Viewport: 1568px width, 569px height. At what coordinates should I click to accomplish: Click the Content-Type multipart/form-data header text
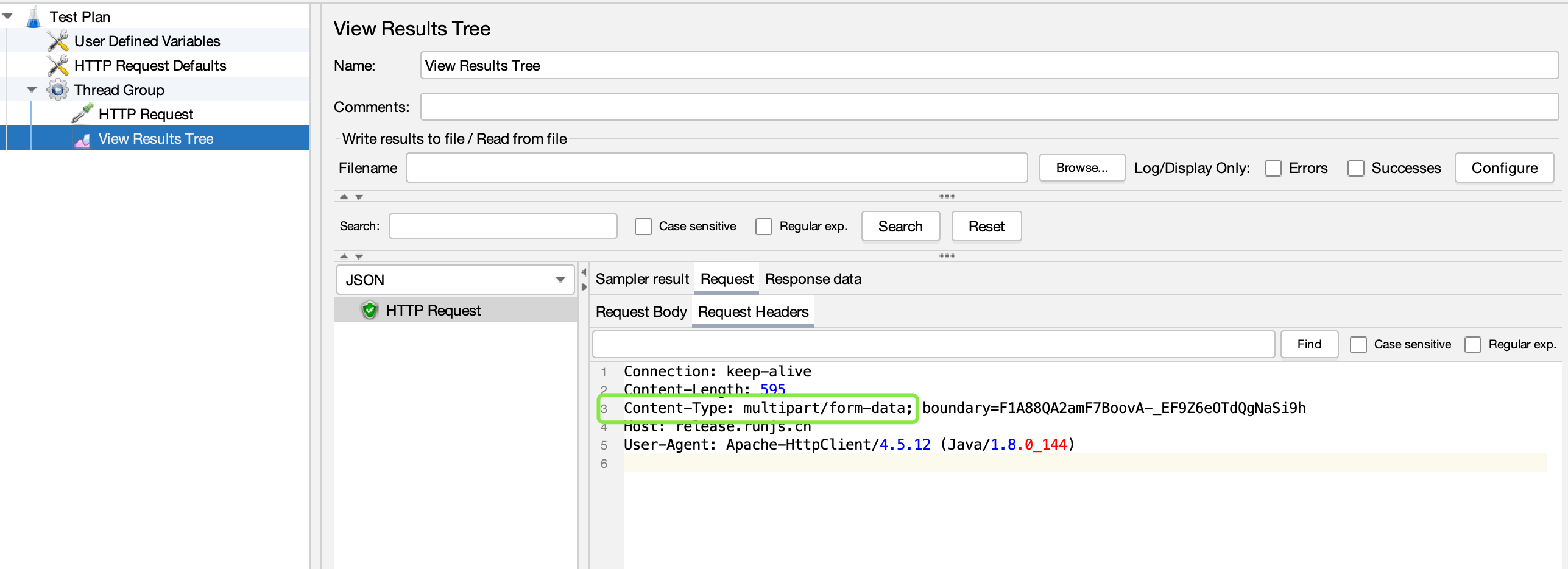768,408
